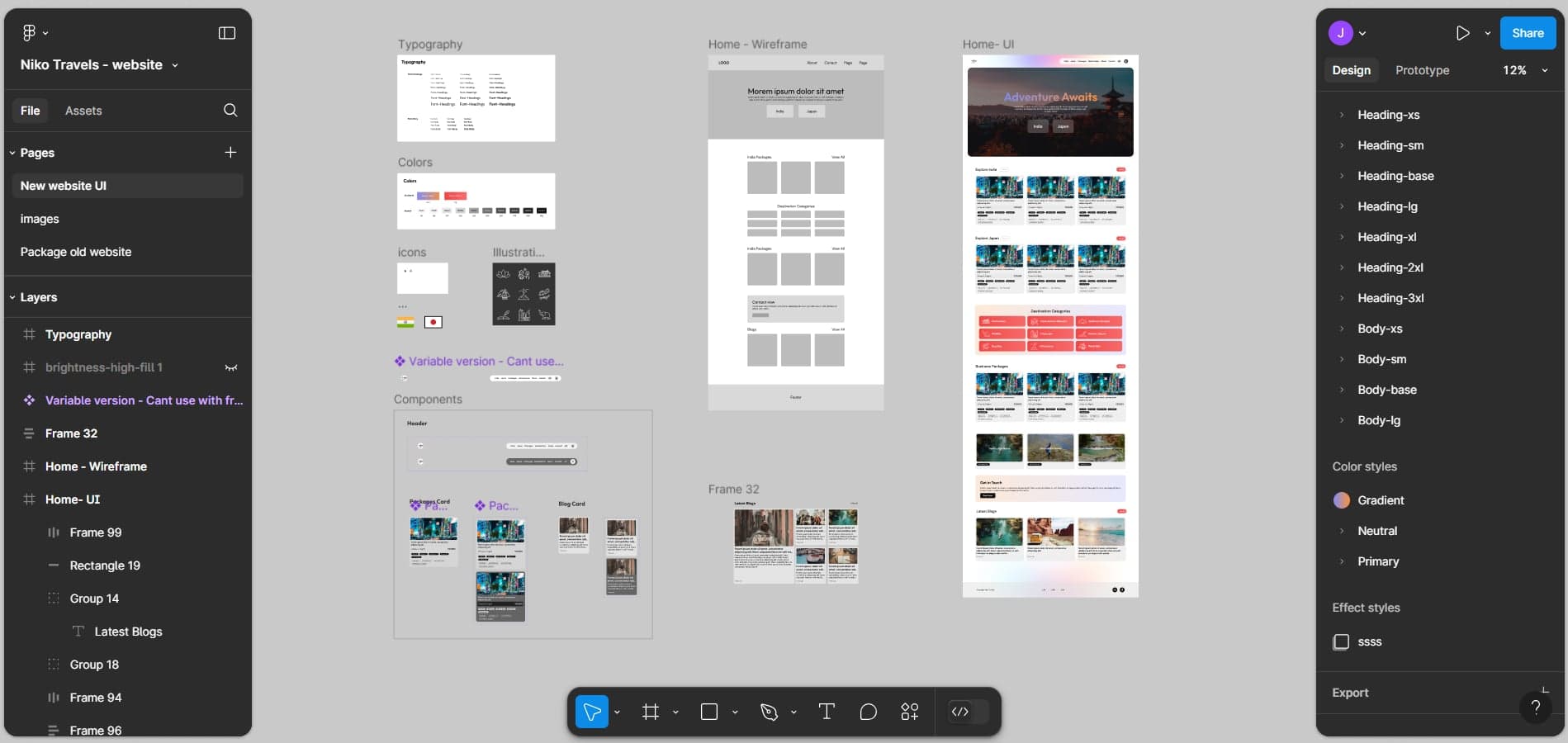Select the Gradient color style swatch
Screen dimensions: 1568x743
[x=1342, y=500]
